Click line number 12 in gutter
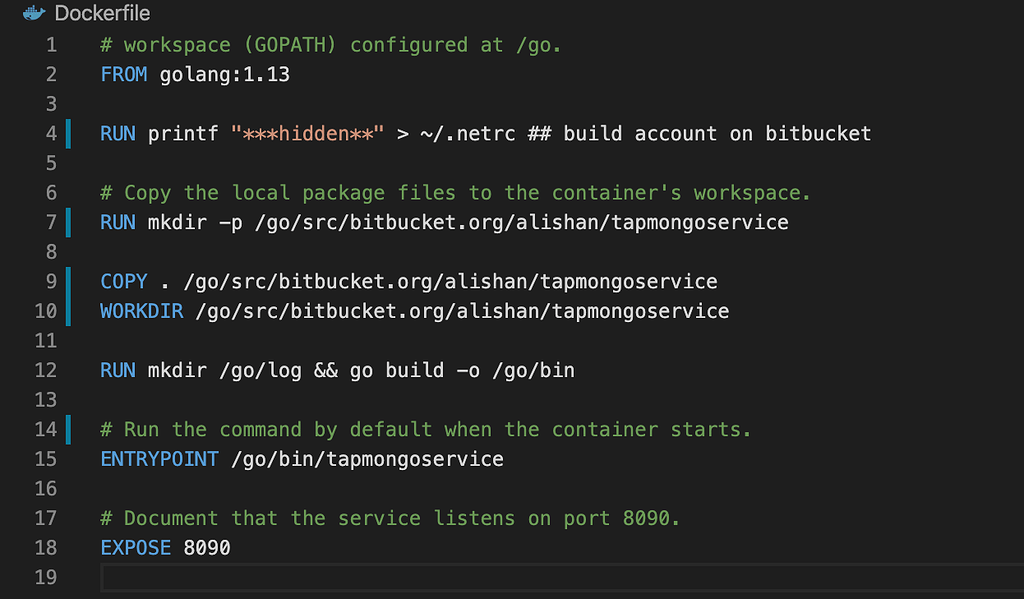The image size is (1024, 599). [46, 370]
